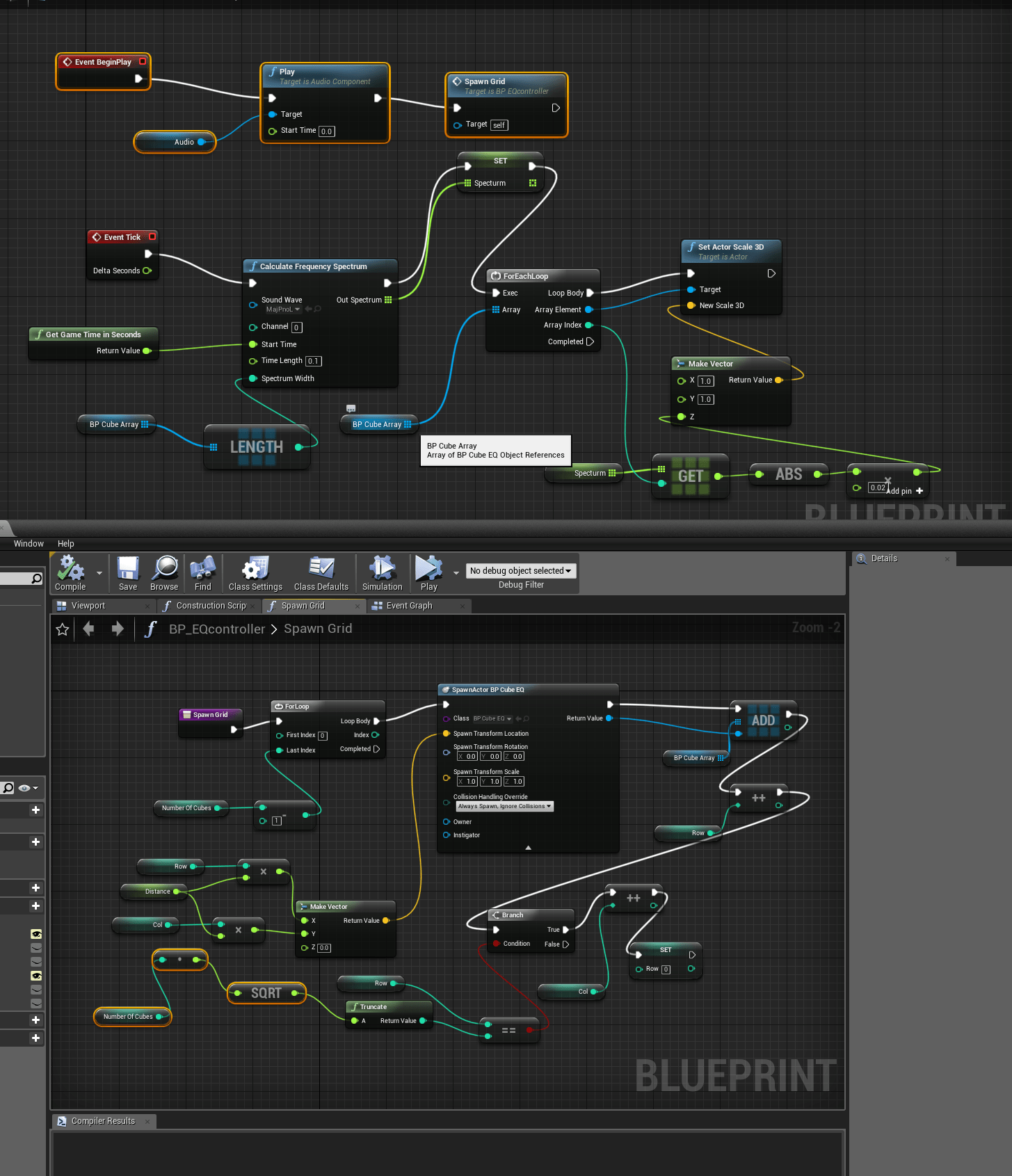Viewport: 1012px width, 1176px height.
Task: Click the 0.02 multiplier value field
Action: point(878,488)
